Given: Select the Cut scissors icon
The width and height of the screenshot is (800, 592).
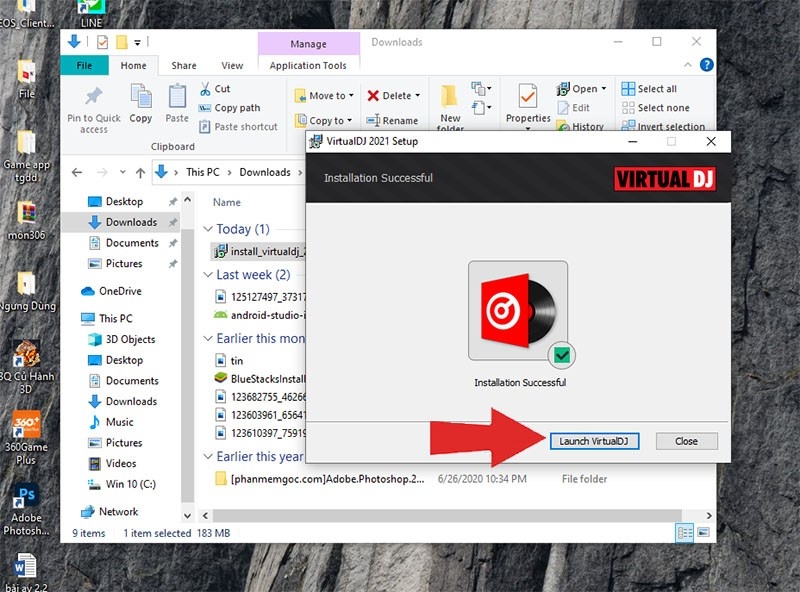Looking at the screenshot, I should (207, 89).
